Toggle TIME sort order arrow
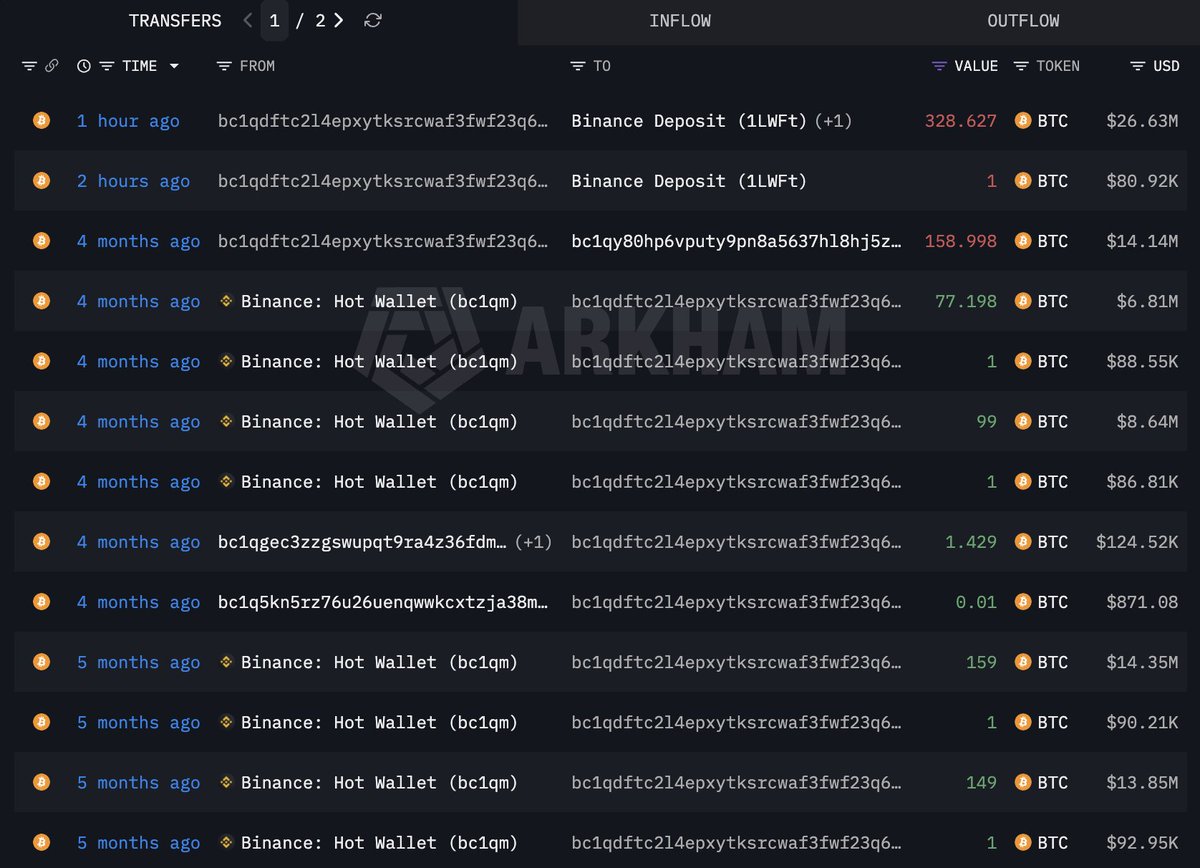 174,66
